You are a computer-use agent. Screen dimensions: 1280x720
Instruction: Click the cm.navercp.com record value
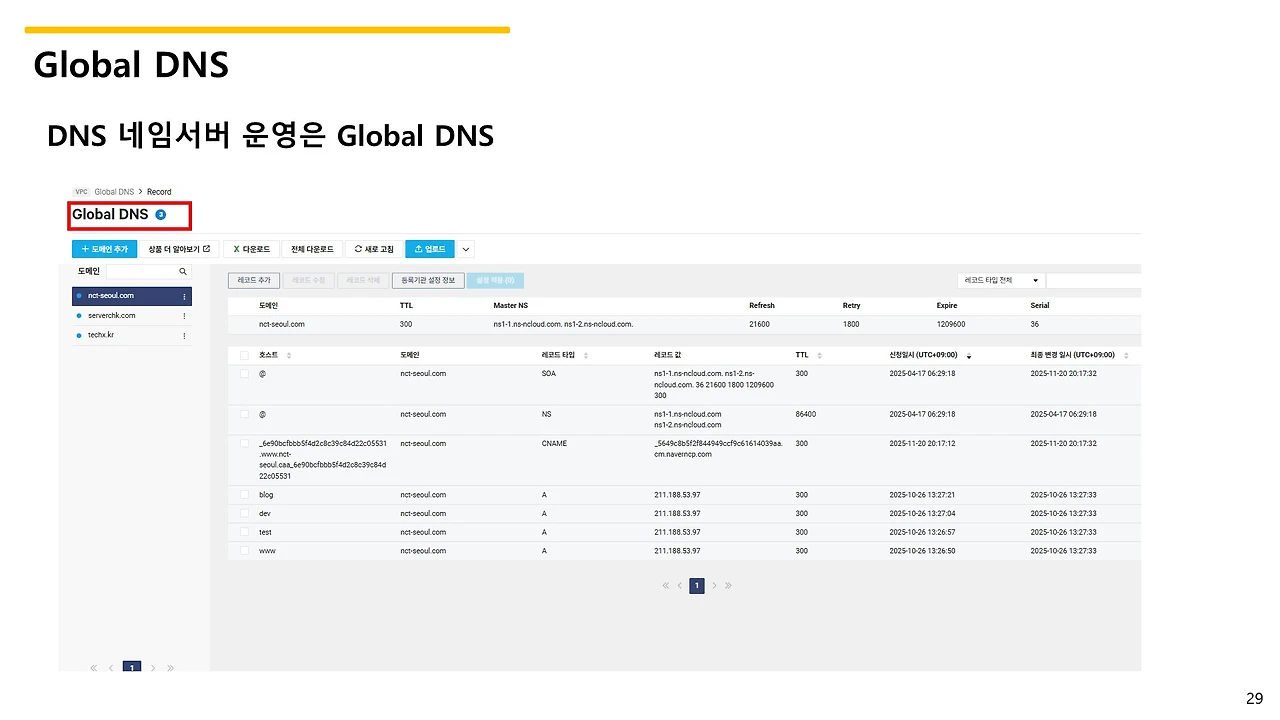click(683, 454)
